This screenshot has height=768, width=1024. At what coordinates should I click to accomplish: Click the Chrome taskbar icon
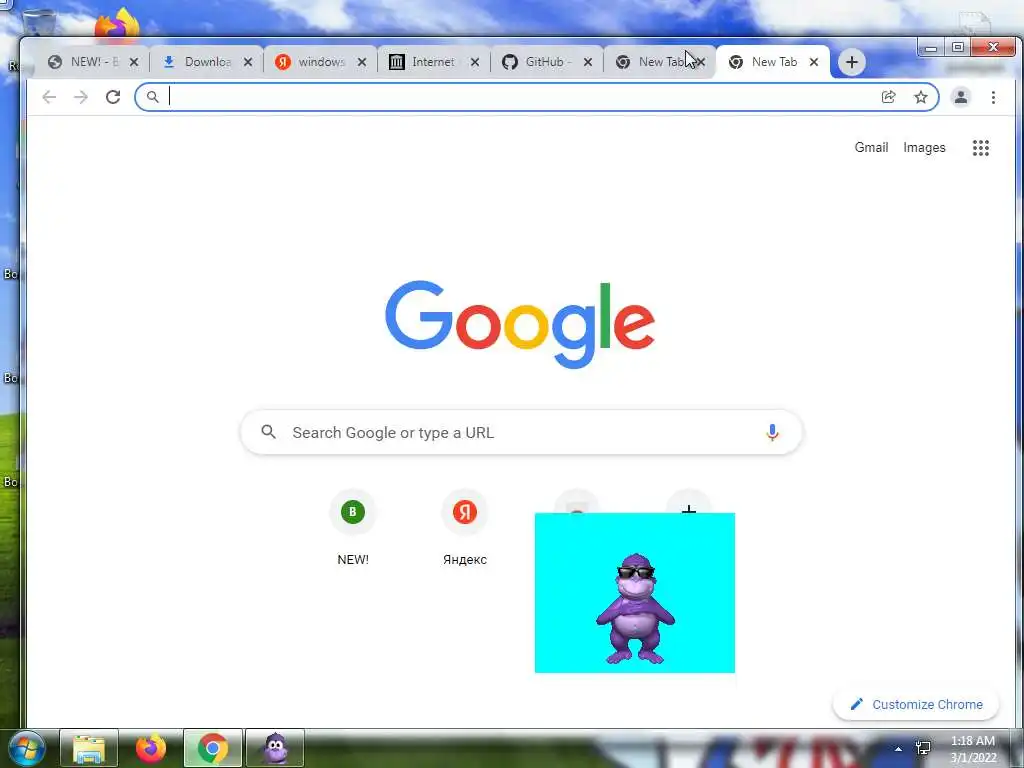pos(213,748)
